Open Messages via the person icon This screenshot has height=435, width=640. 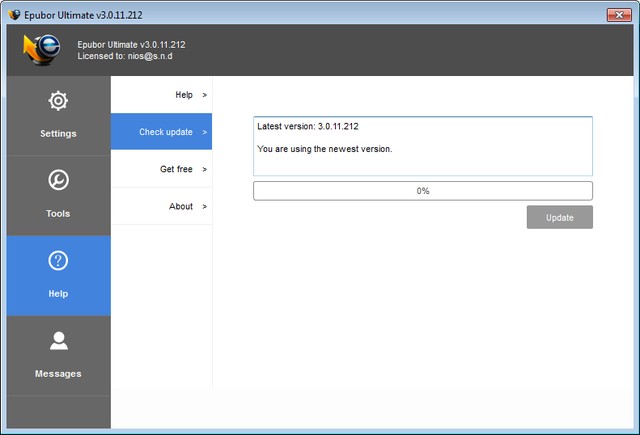click(58, 341)
